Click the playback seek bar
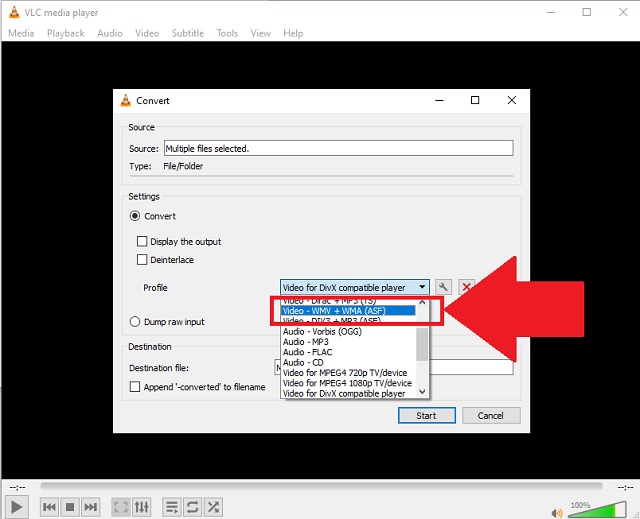This screenshot has width=640, height=519. [321, 486]
